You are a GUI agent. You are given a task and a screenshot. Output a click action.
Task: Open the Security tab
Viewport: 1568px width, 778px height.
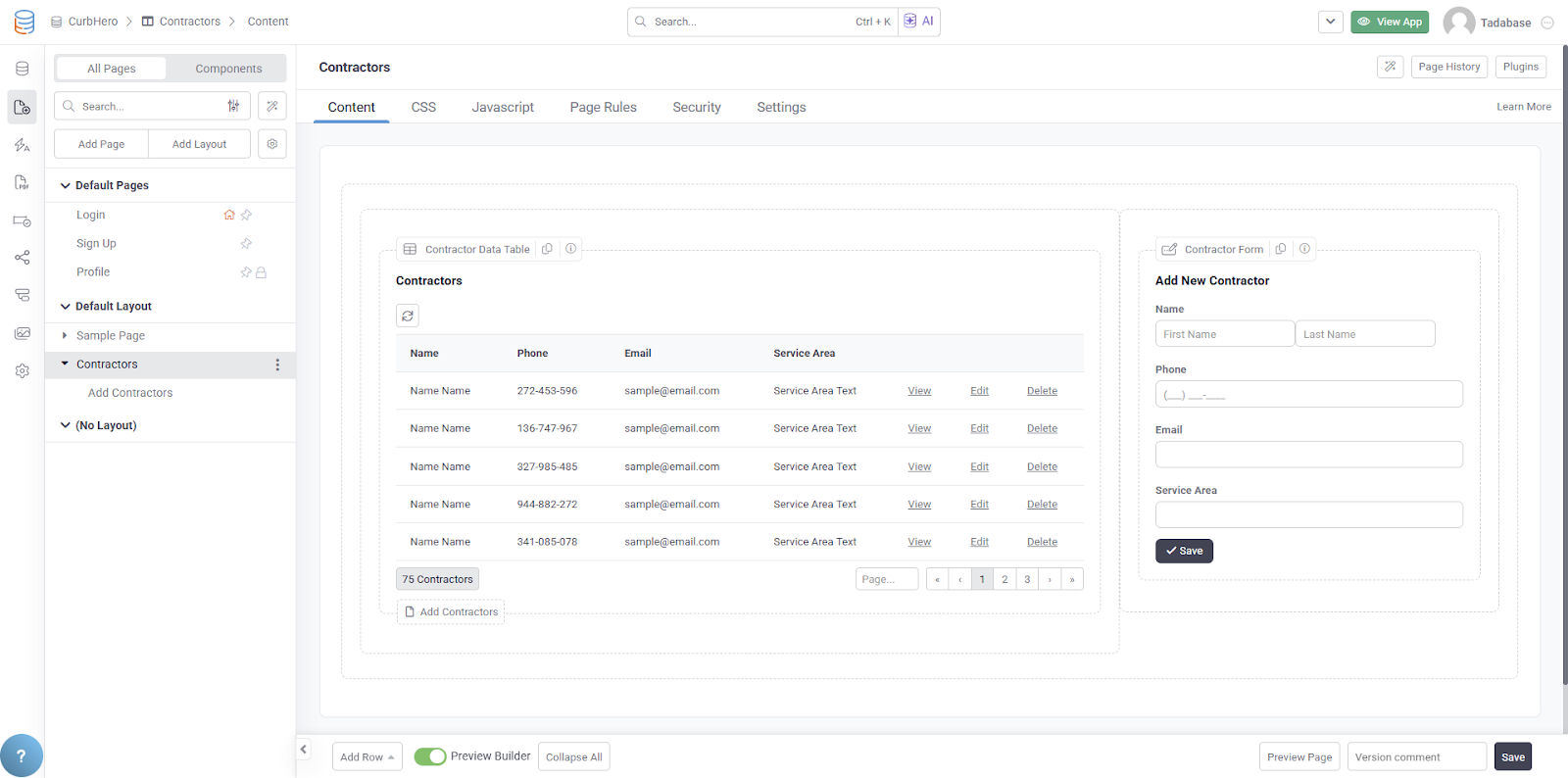pyautogui.click(x=696, y=107)
